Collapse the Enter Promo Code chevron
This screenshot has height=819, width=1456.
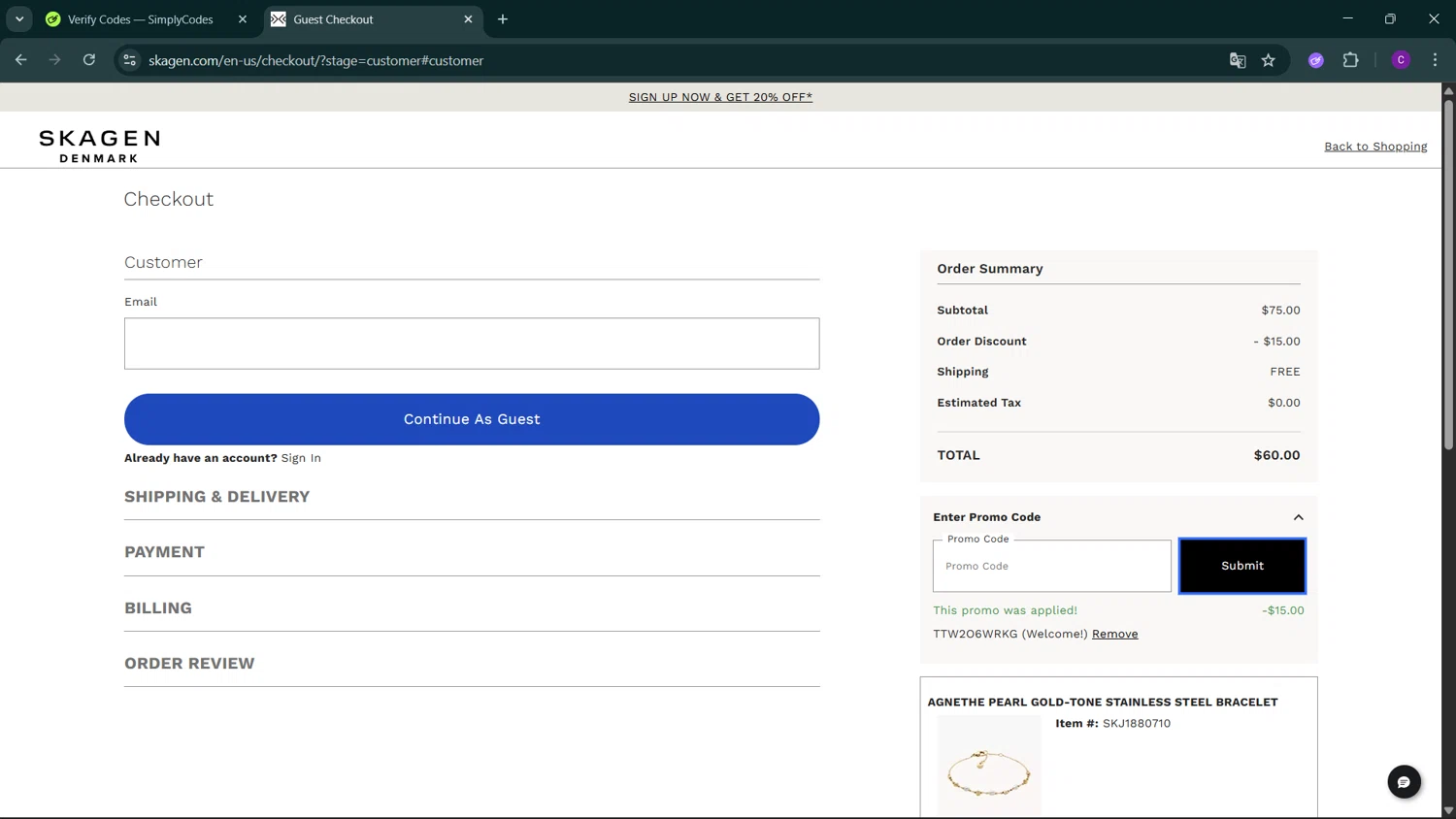pos(1298,517)
